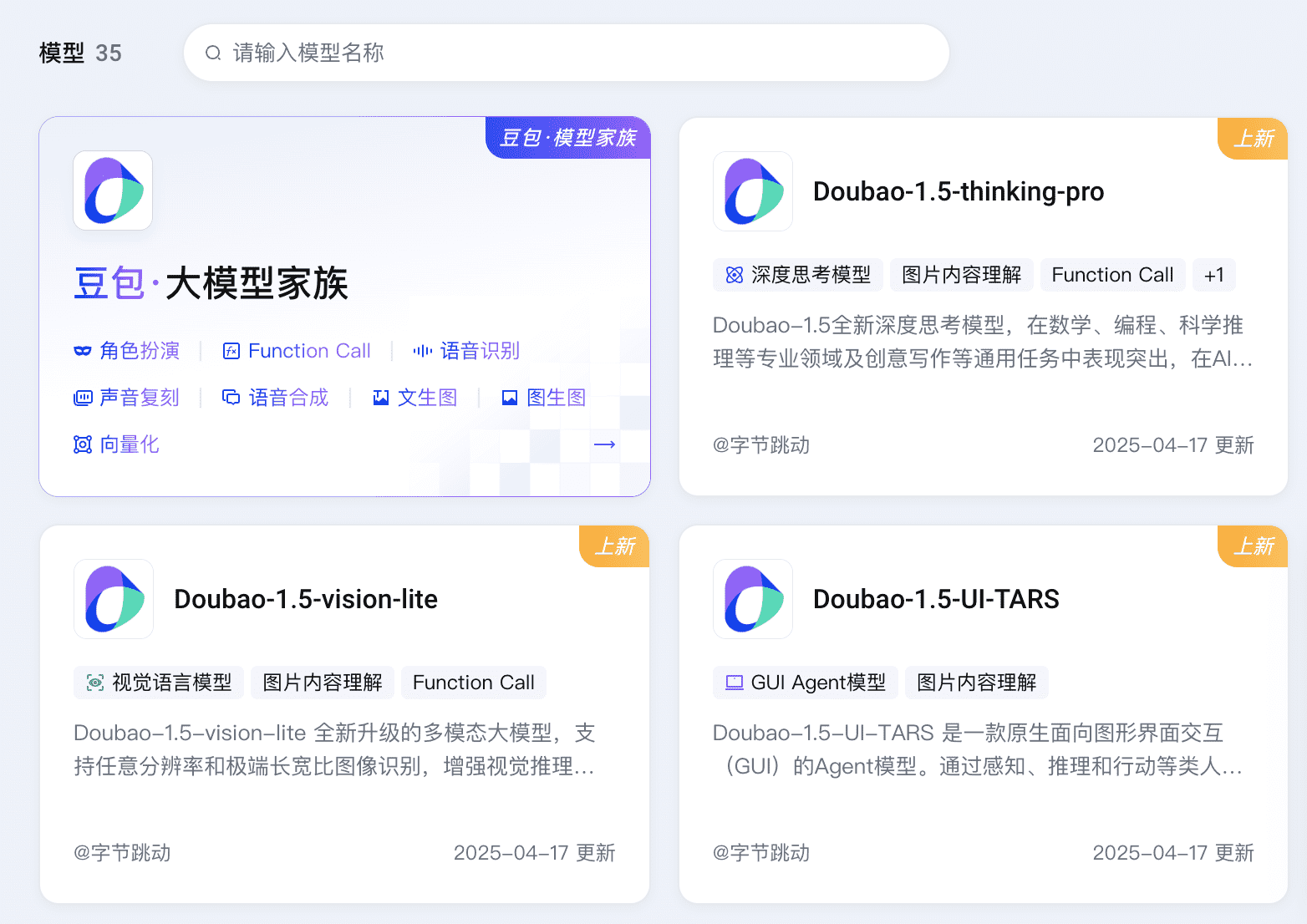
Task: Click 图片内容理解 tag on thinking-pro card
Action: click(x=962, y=275)
